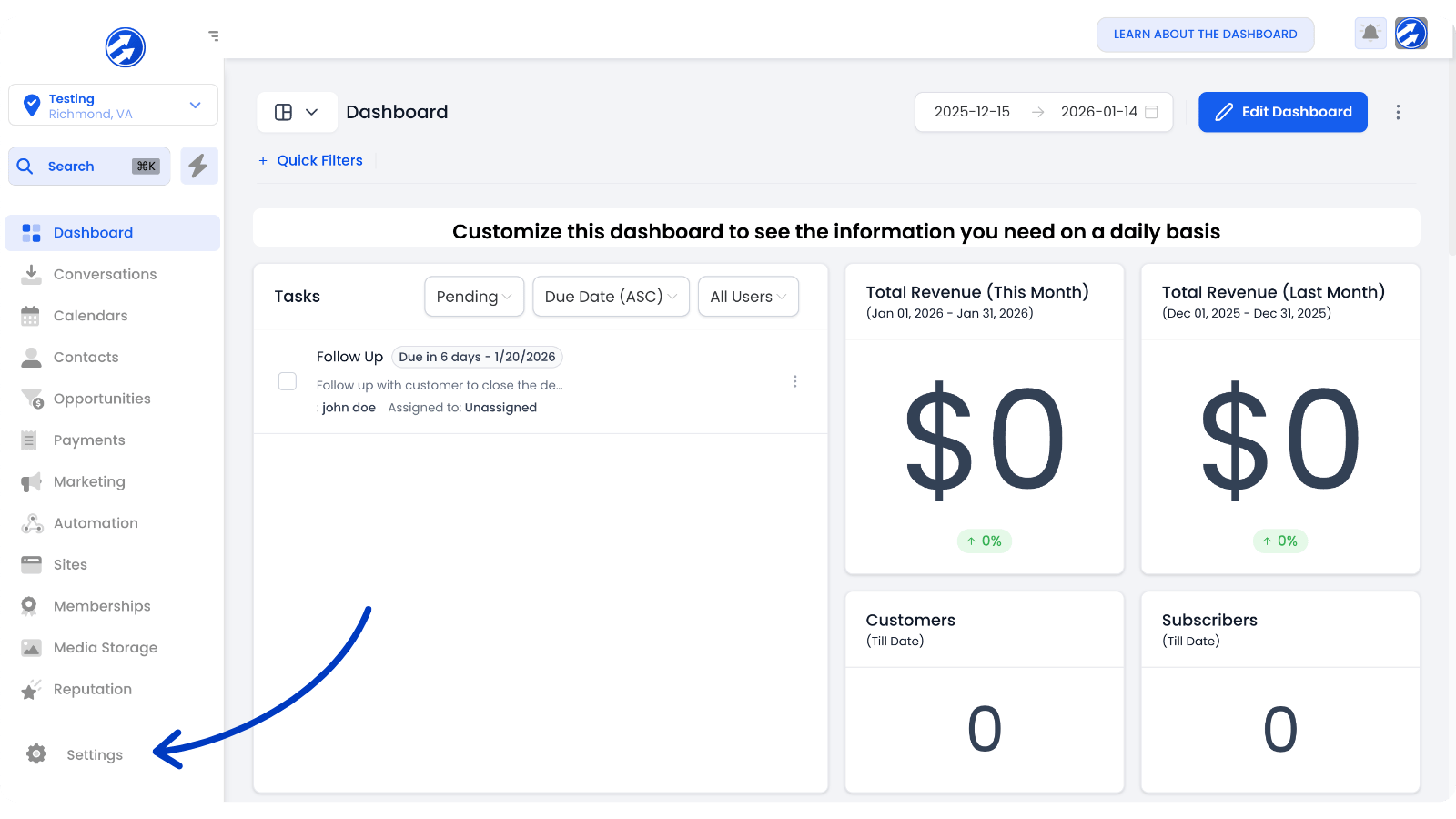The width and height of the screenshot is (1456, 819).
Task: Check the Follow Up task checkbox
Action: pyautogui.click(x=288, y=381)
